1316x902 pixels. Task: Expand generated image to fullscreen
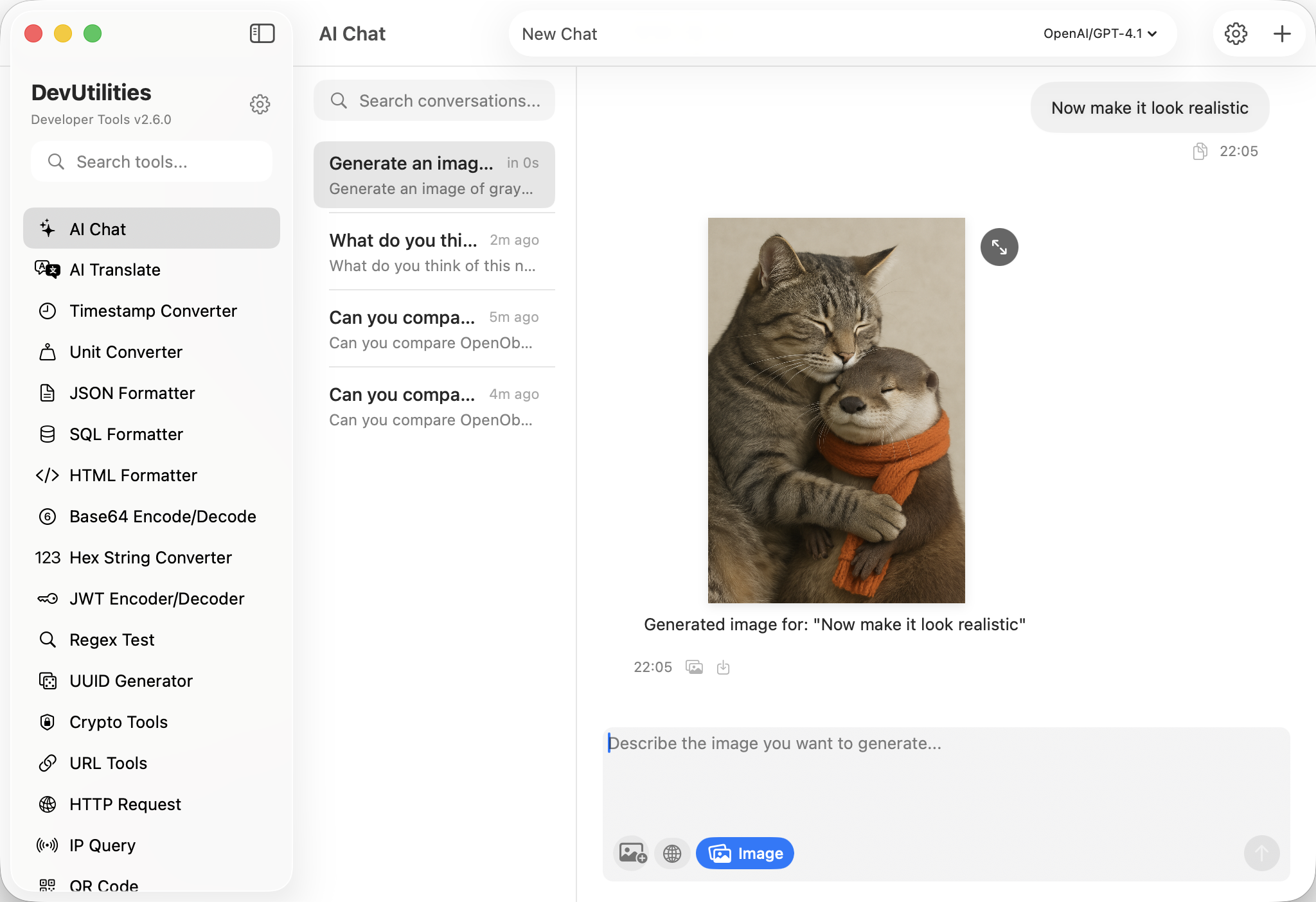point(999,247)
